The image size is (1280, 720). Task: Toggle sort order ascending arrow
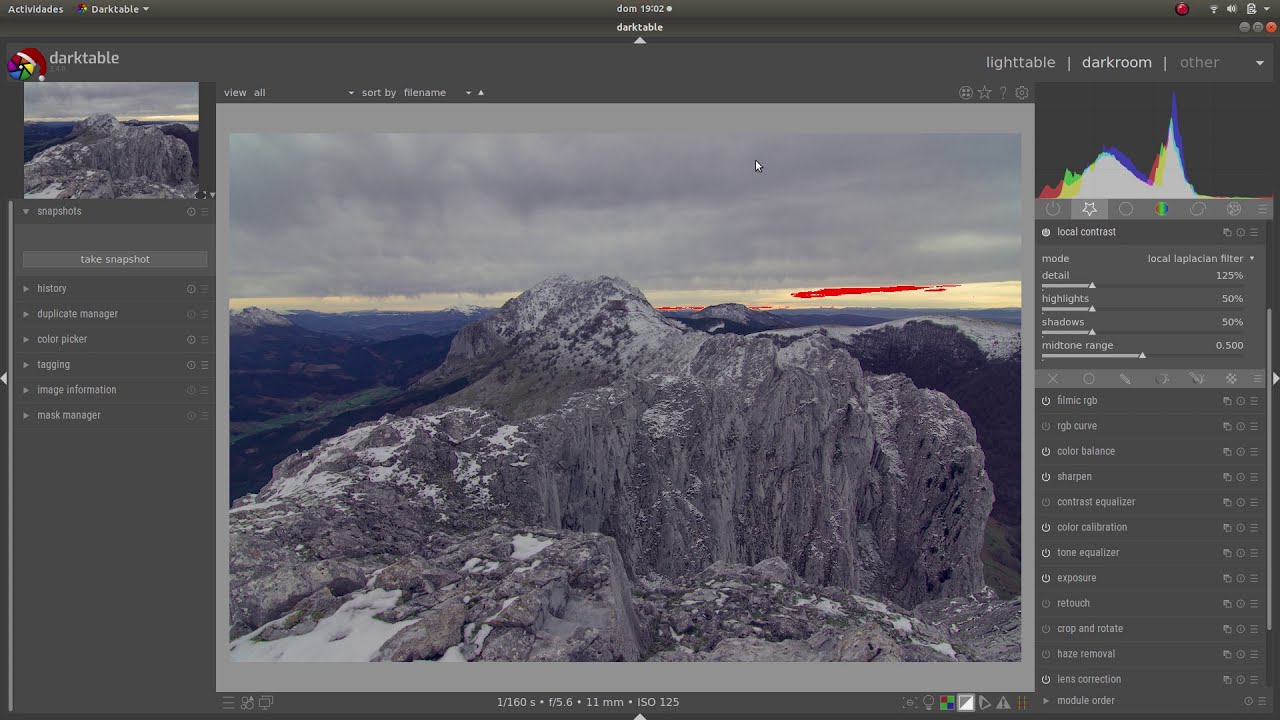pyautogui.click(x=481, y=93)
